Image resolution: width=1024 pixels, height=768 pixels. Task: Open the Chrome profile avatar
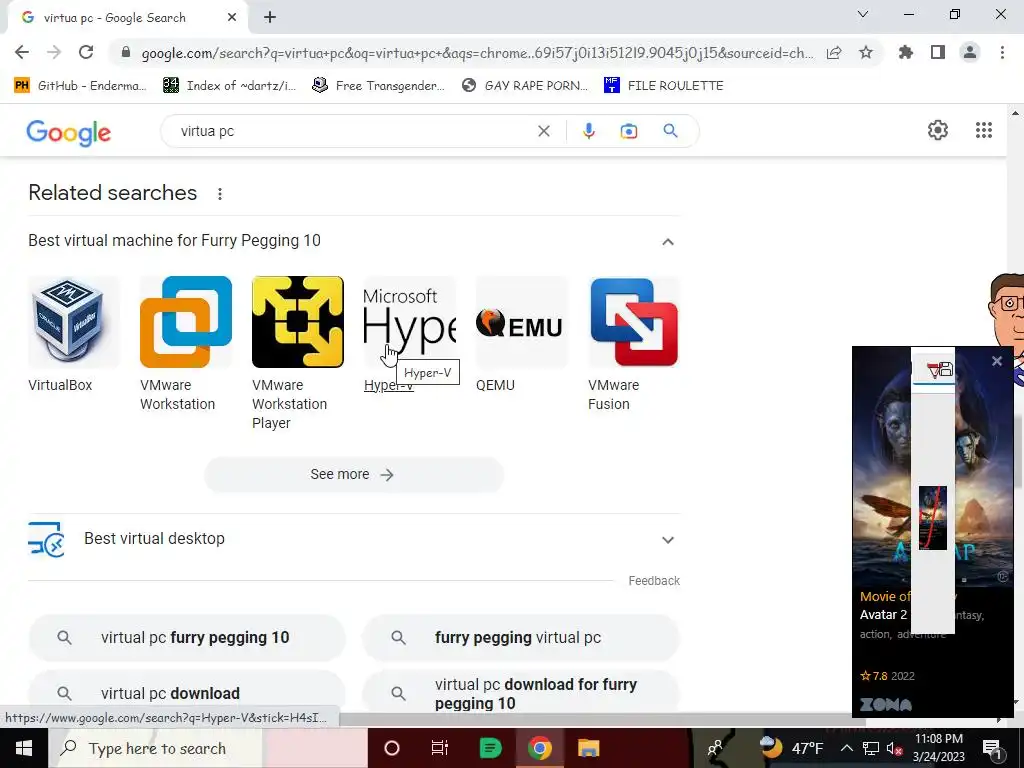pos(970,52)
